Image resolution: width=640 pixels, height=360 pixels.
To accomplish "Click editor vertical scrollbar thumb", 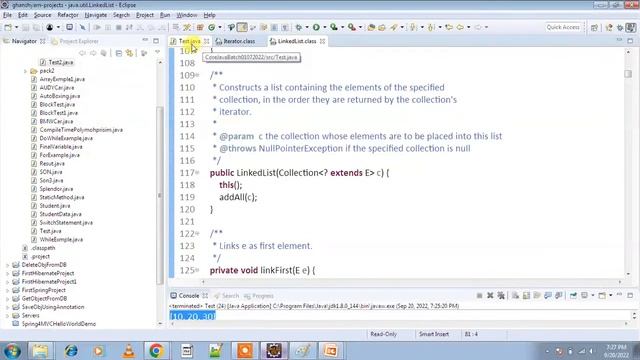I will [628, 74].
